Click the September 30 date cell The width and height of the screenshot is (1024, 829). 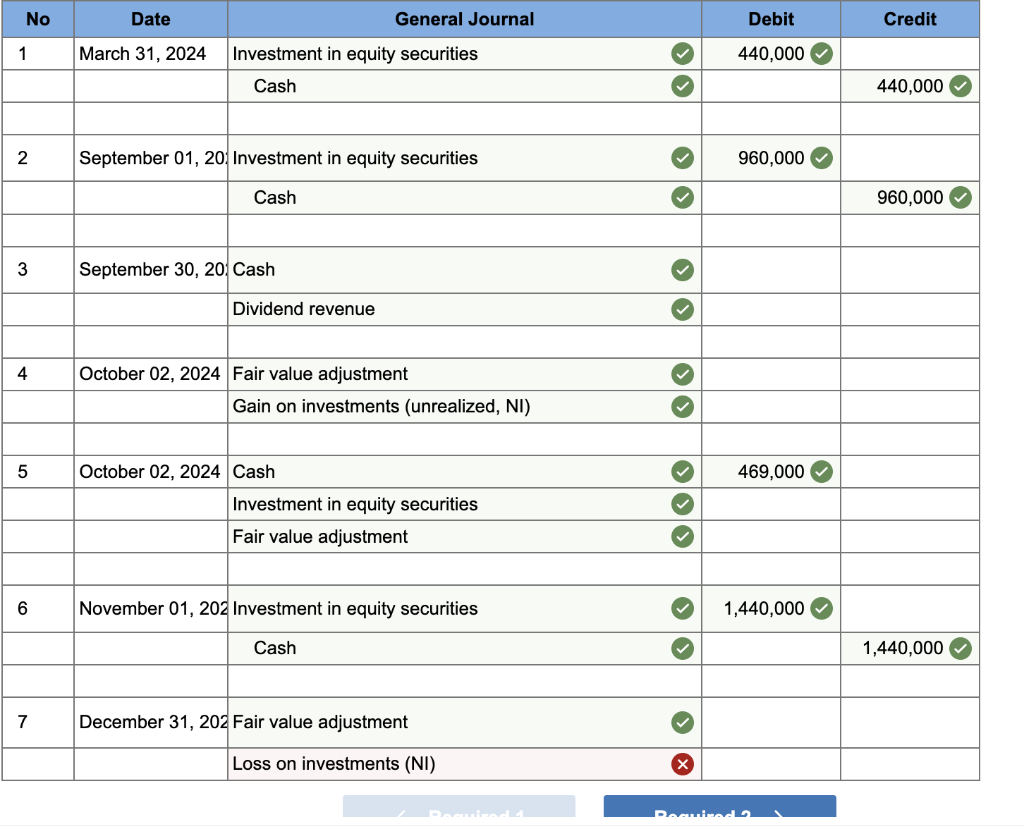click(x=151, y=270)
